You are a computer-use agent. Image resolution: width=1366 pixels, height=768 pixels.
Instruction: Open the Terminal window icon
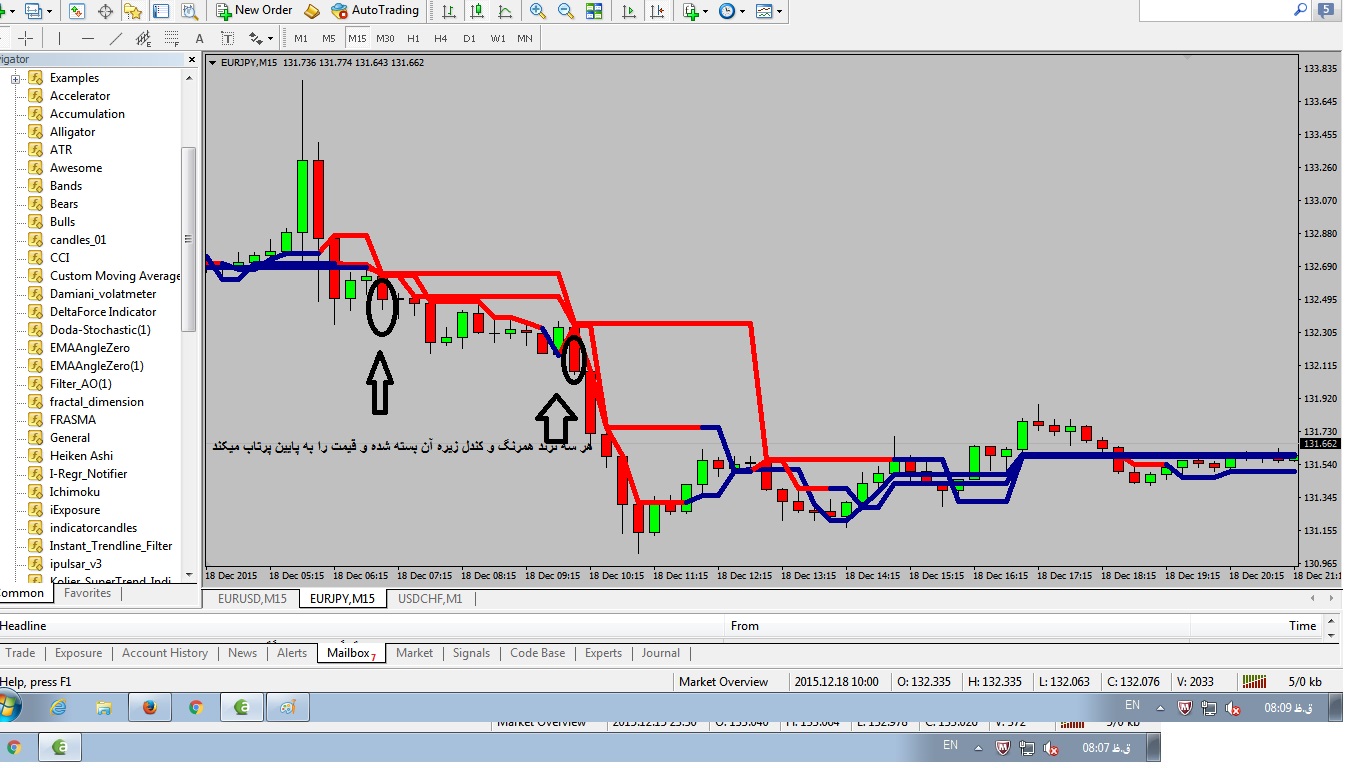[161, 11]
